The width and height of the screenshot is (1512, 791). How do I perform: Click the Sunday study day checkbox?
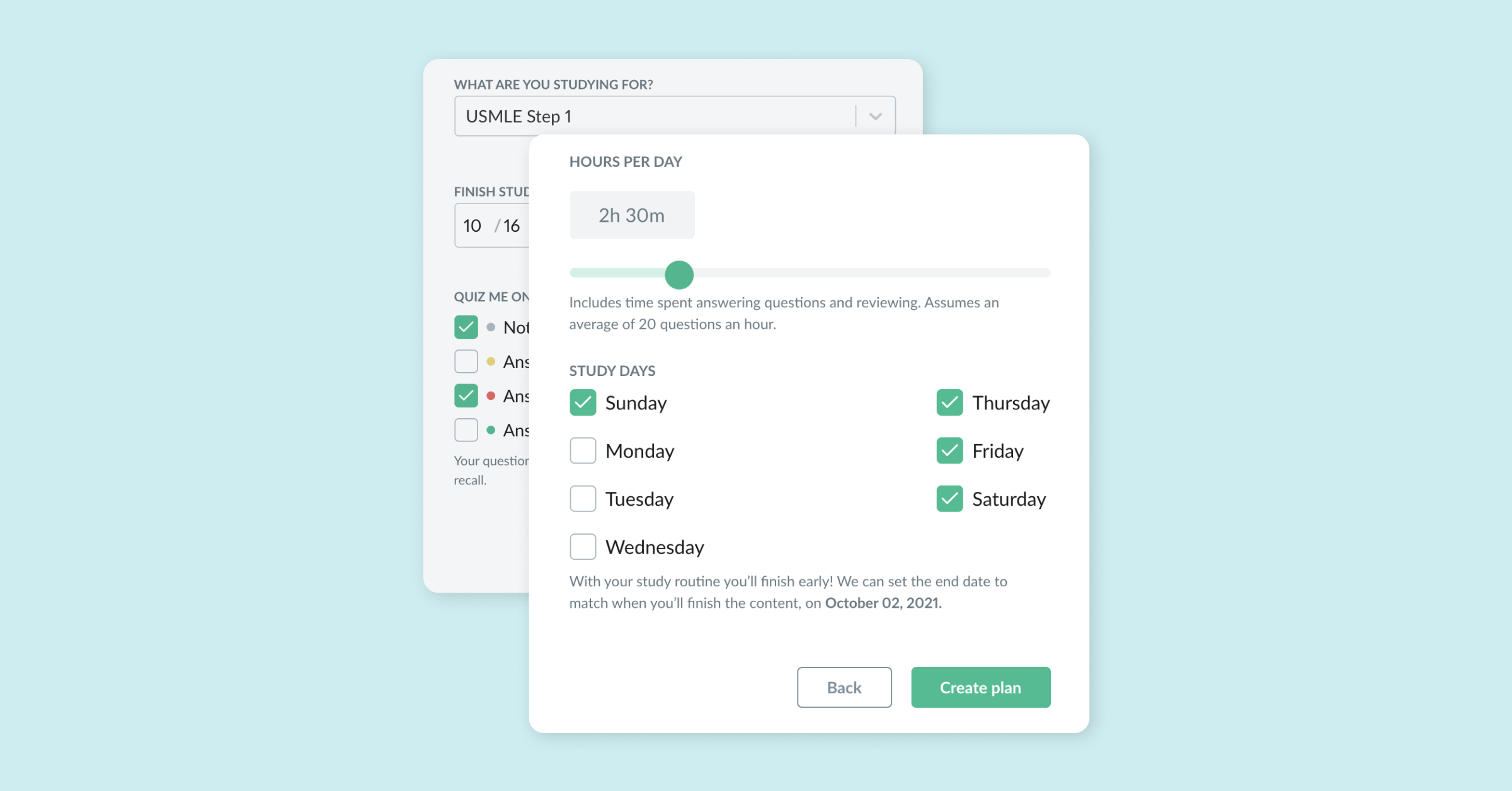pos(583,402)
